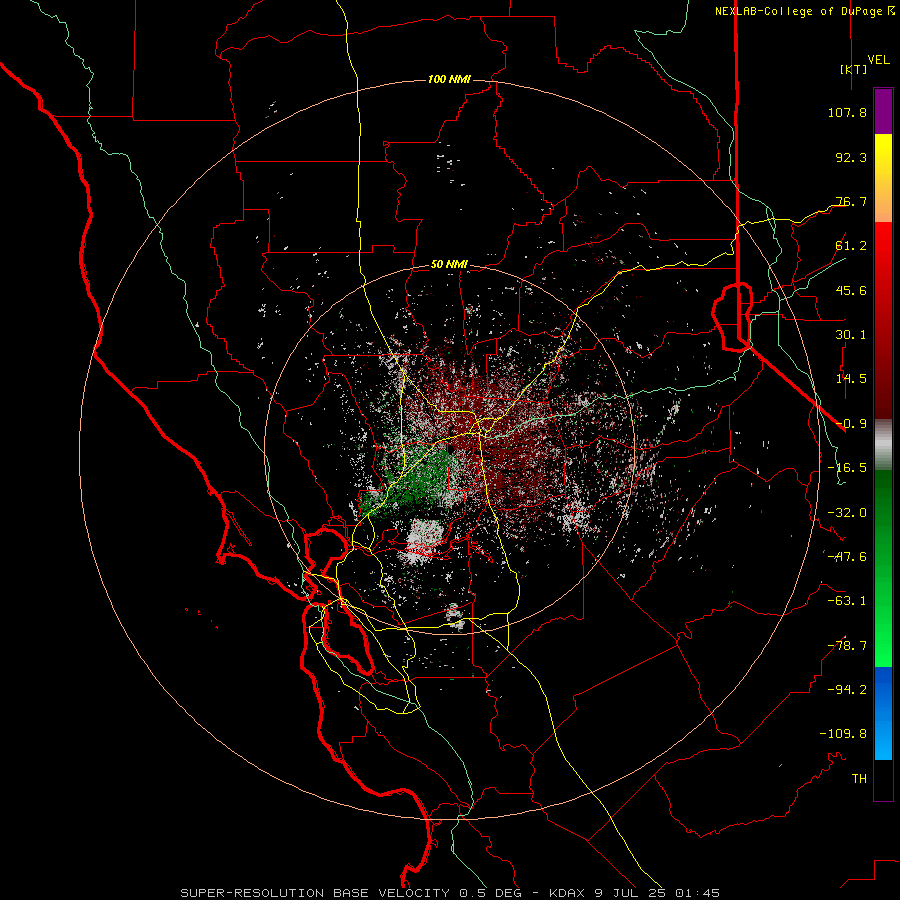Click the purple segment of velocity color bar

coord(883,111)
